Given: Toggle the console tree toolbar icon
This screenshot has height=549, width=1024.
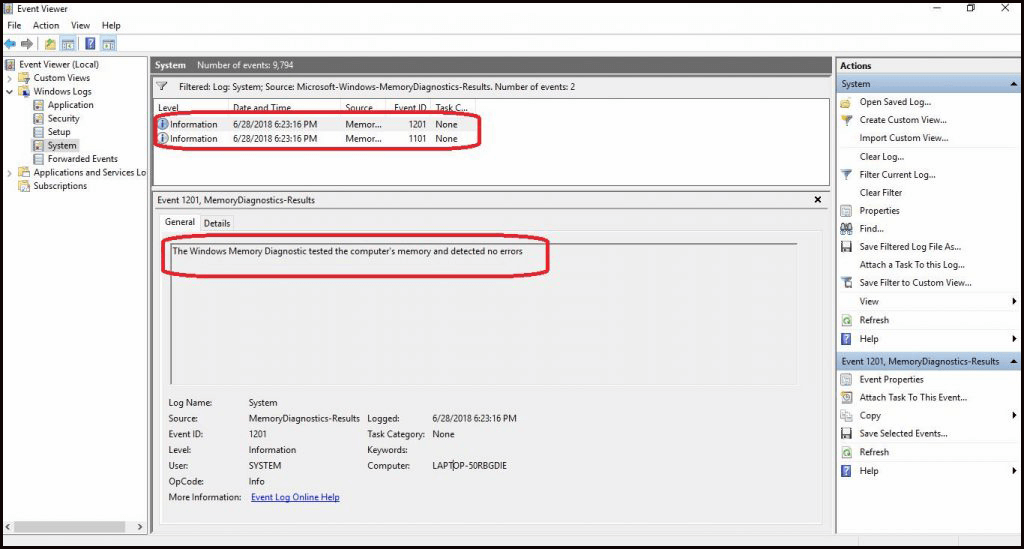Looking at the screenshot, I should 68,44.
